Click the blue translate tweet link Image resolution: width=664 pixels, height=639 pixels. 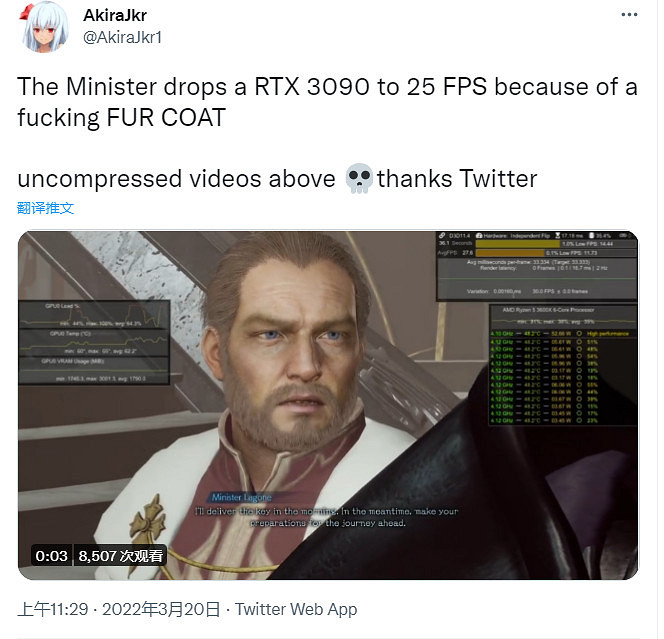pyautogui.click(x=45, y=208)
